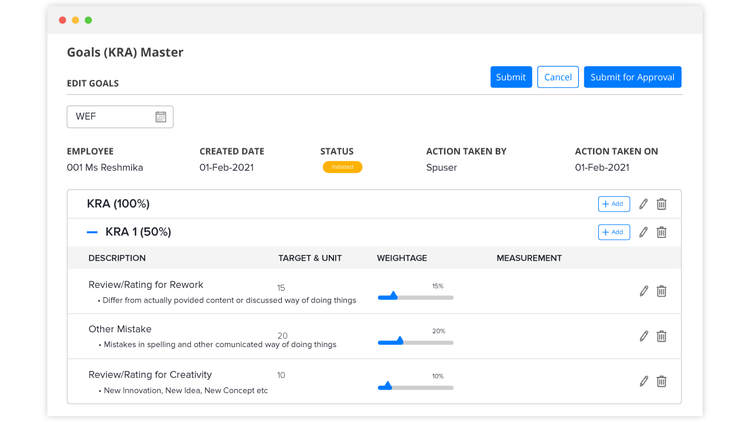Collapse the KRA 1 (50%) section
The height and width of the screenshot is (422, 750).
(92, 232)
